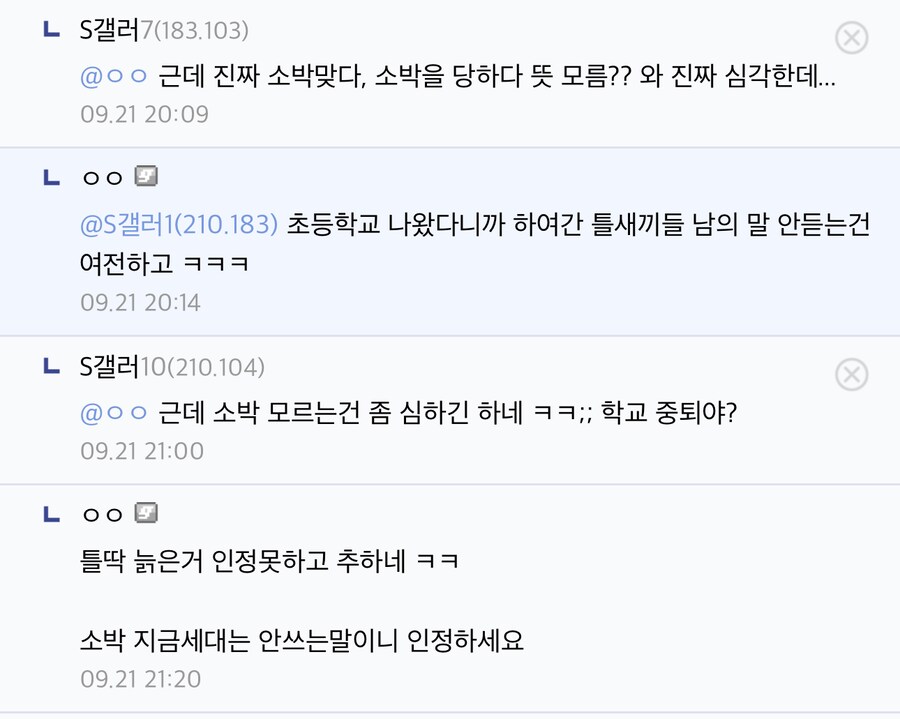Click the reply arrow icon before S갤러10

52,368
